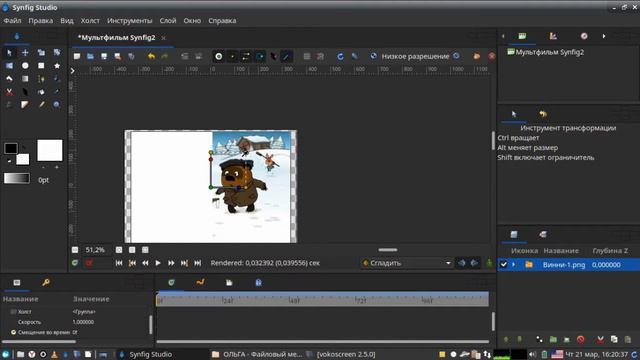Select the Transform tool in toolbox
This screenshot has height=360, width=640.
[x=9, y=53]
